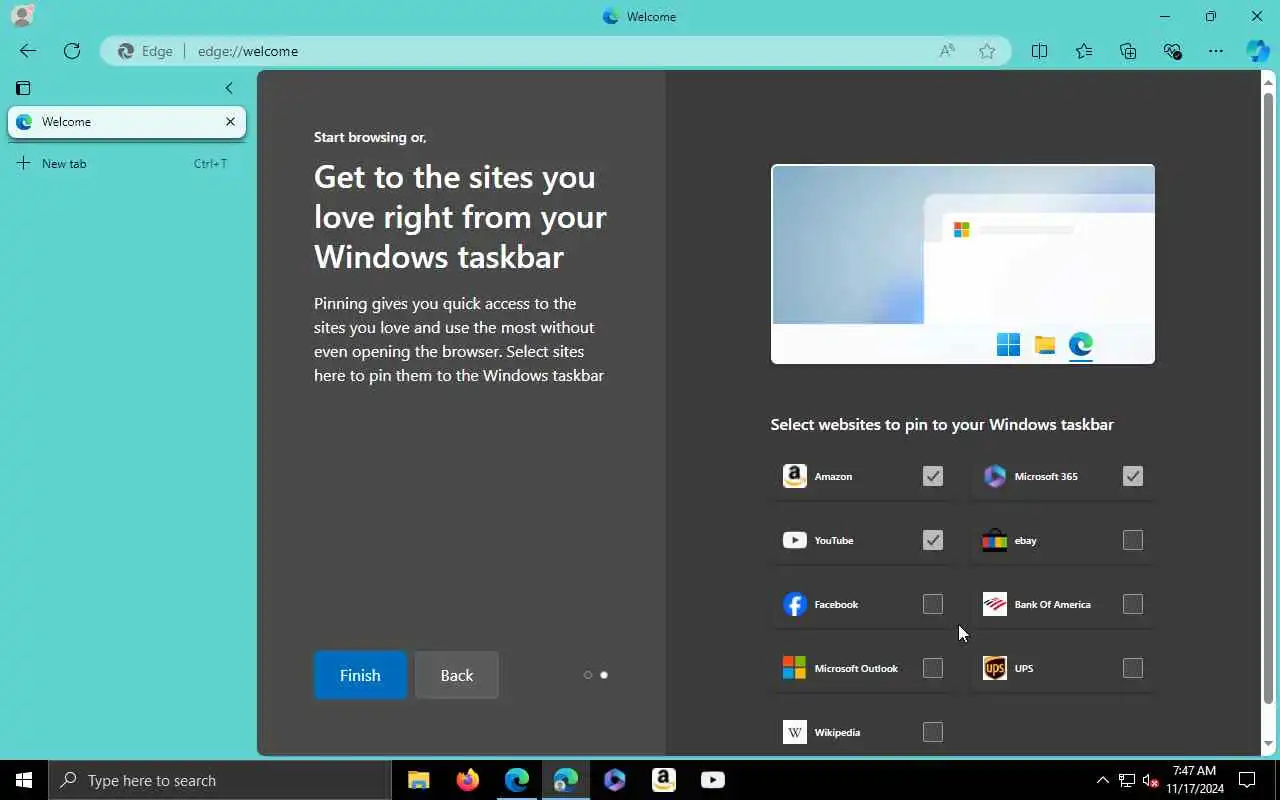This screenshot has width=1280, height=800.
Task: Open Browser essentials heart icon
Action: pos(1173,51)
